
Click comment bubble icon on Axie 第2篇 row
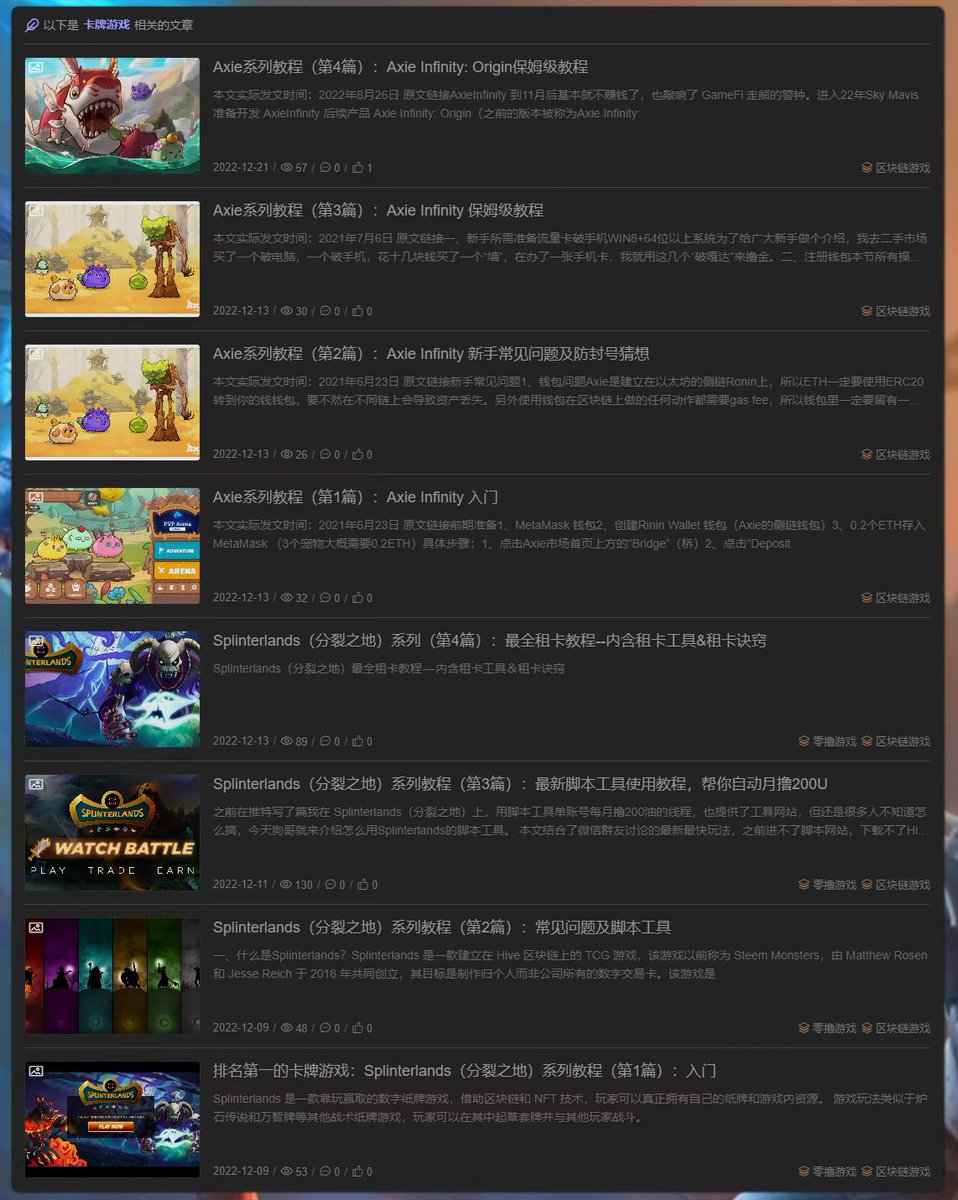point(325,454)
